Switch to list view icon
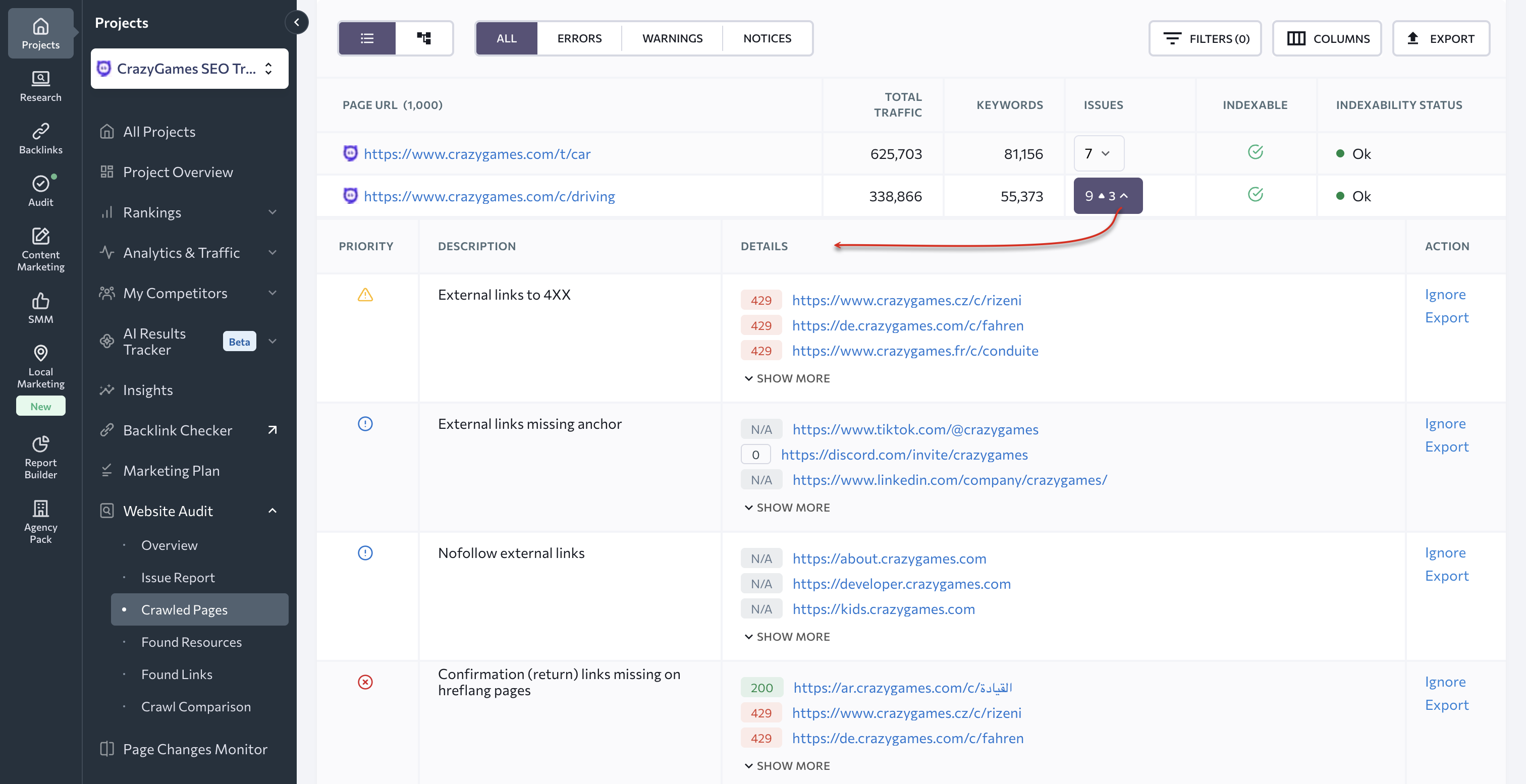The width and height of the screenshot is (1526, 784). pyautogui.click(x=367, y=38)
